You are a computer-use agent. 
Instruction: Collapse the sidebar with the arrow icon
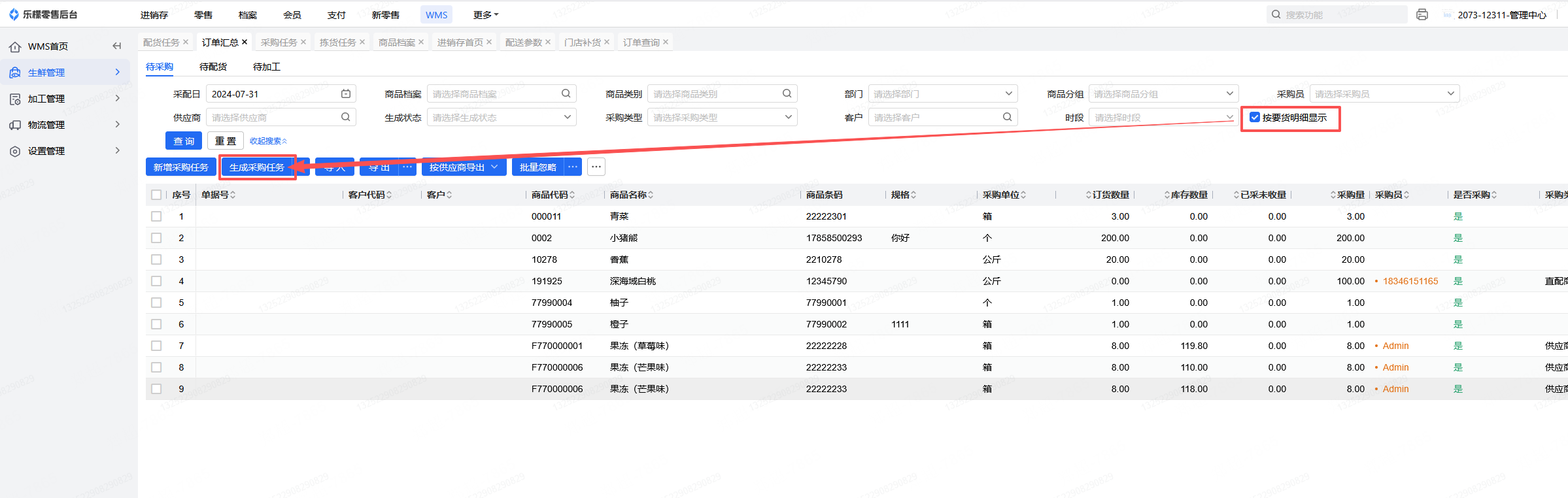[x=117, y=46]
